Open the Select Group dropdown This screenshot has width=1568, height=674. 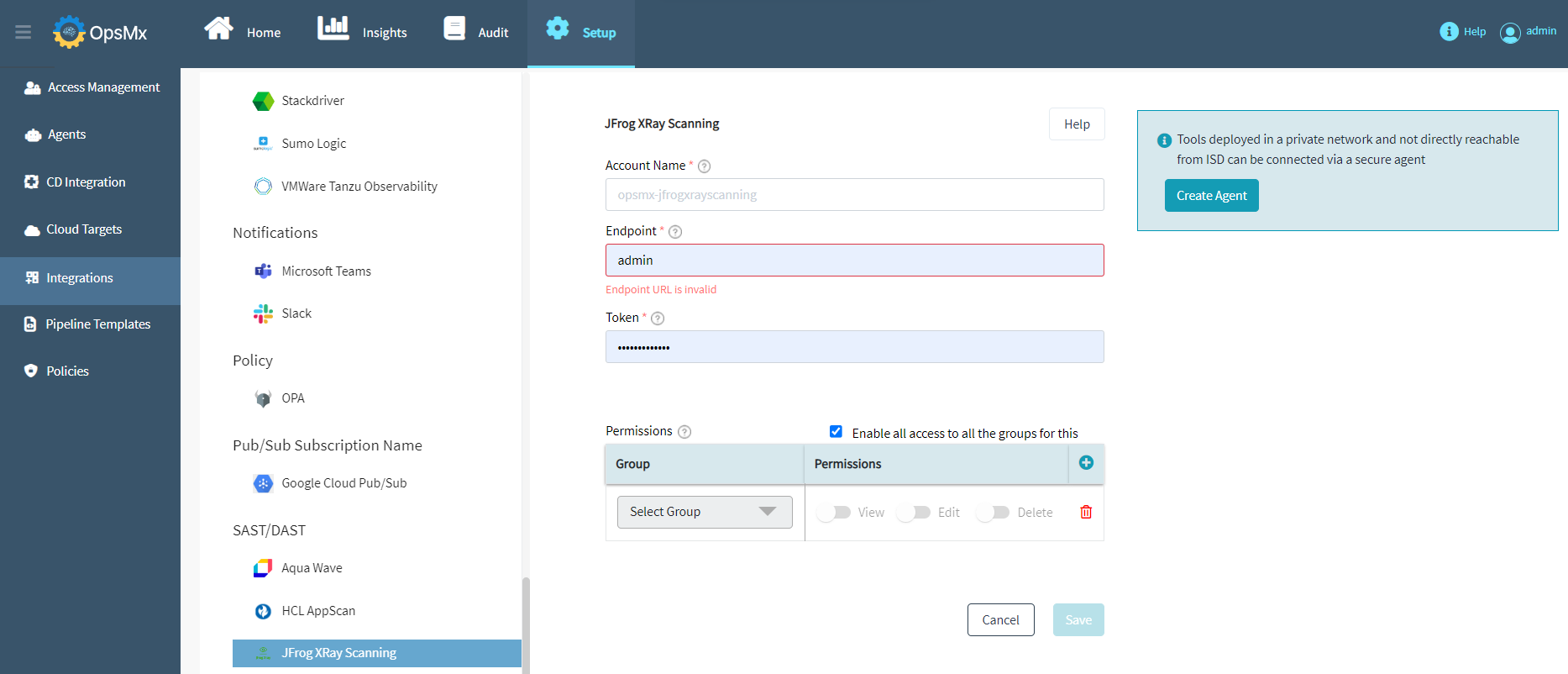click(x=705, y=512)
